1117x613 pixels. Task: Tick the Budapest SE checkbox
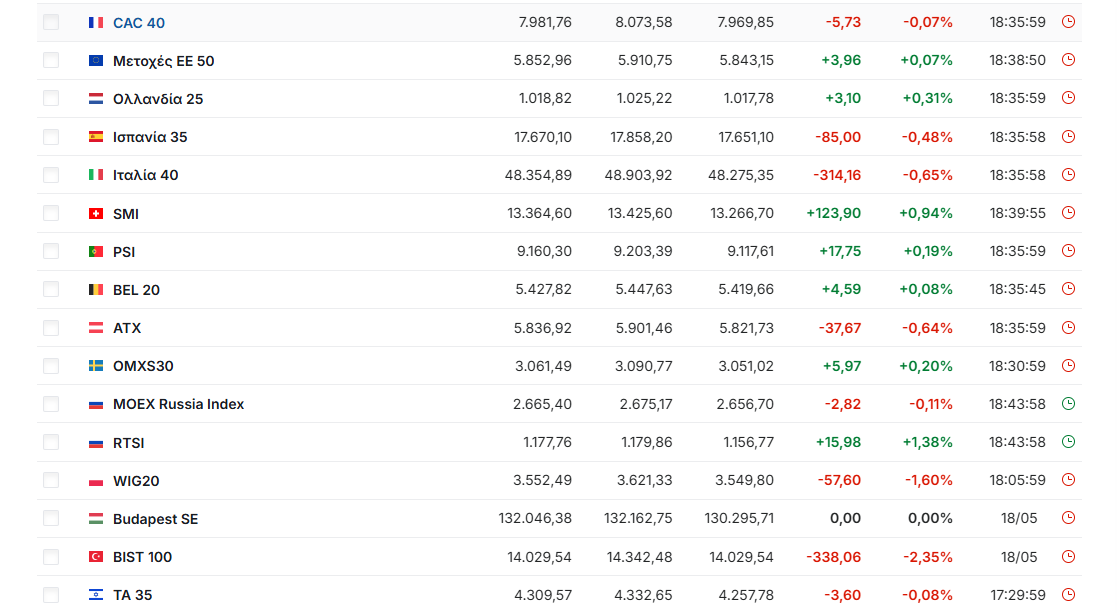click(51, 518)
